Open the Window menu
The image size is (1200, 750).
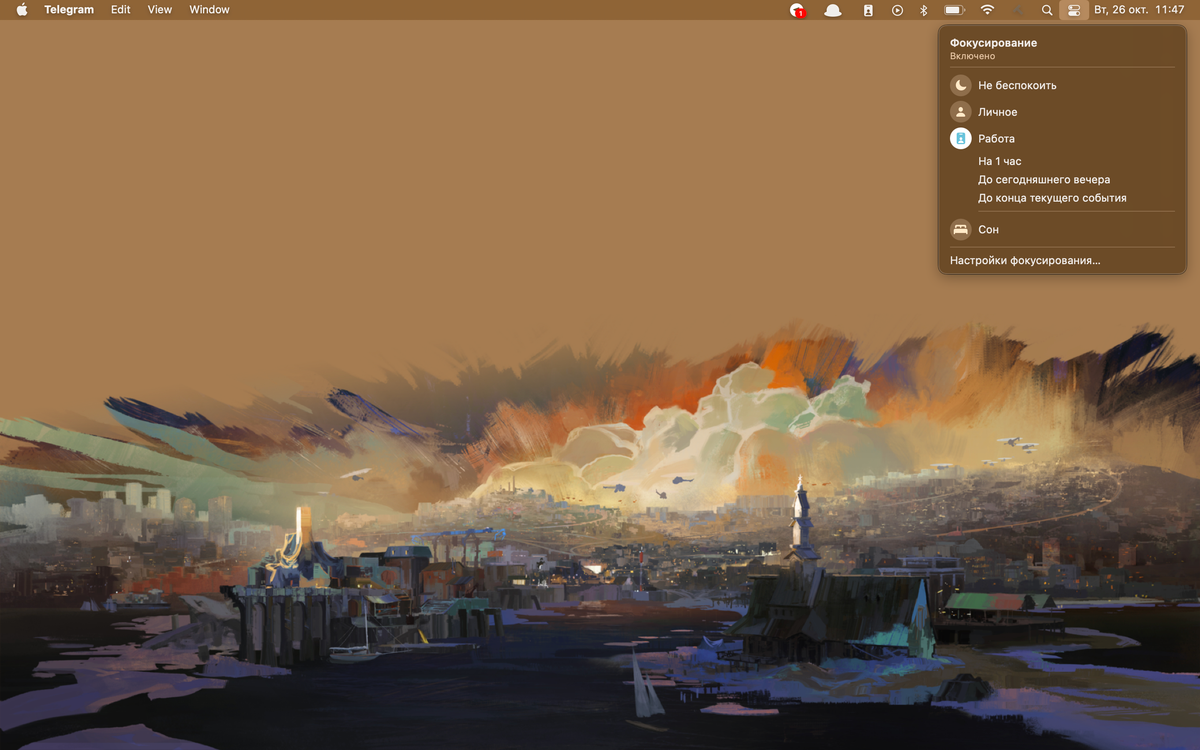click(209, 10)
